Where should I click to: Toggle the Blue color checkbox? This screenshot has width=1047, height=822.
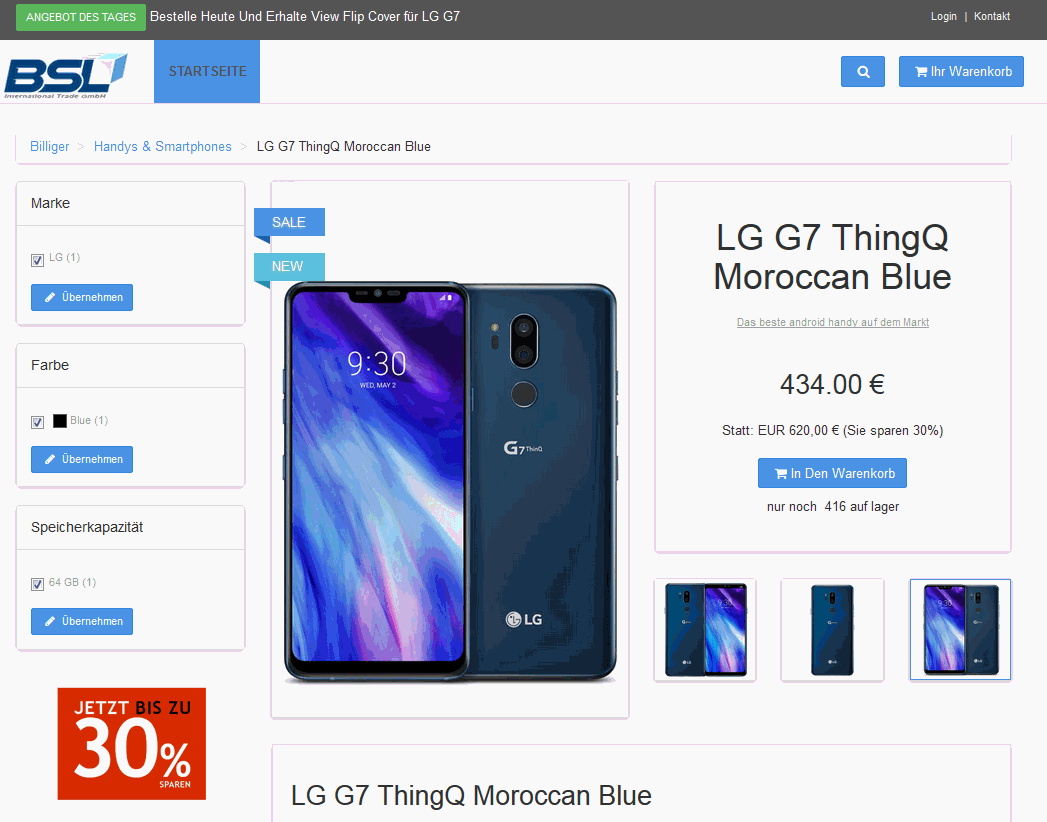(37, 422)
